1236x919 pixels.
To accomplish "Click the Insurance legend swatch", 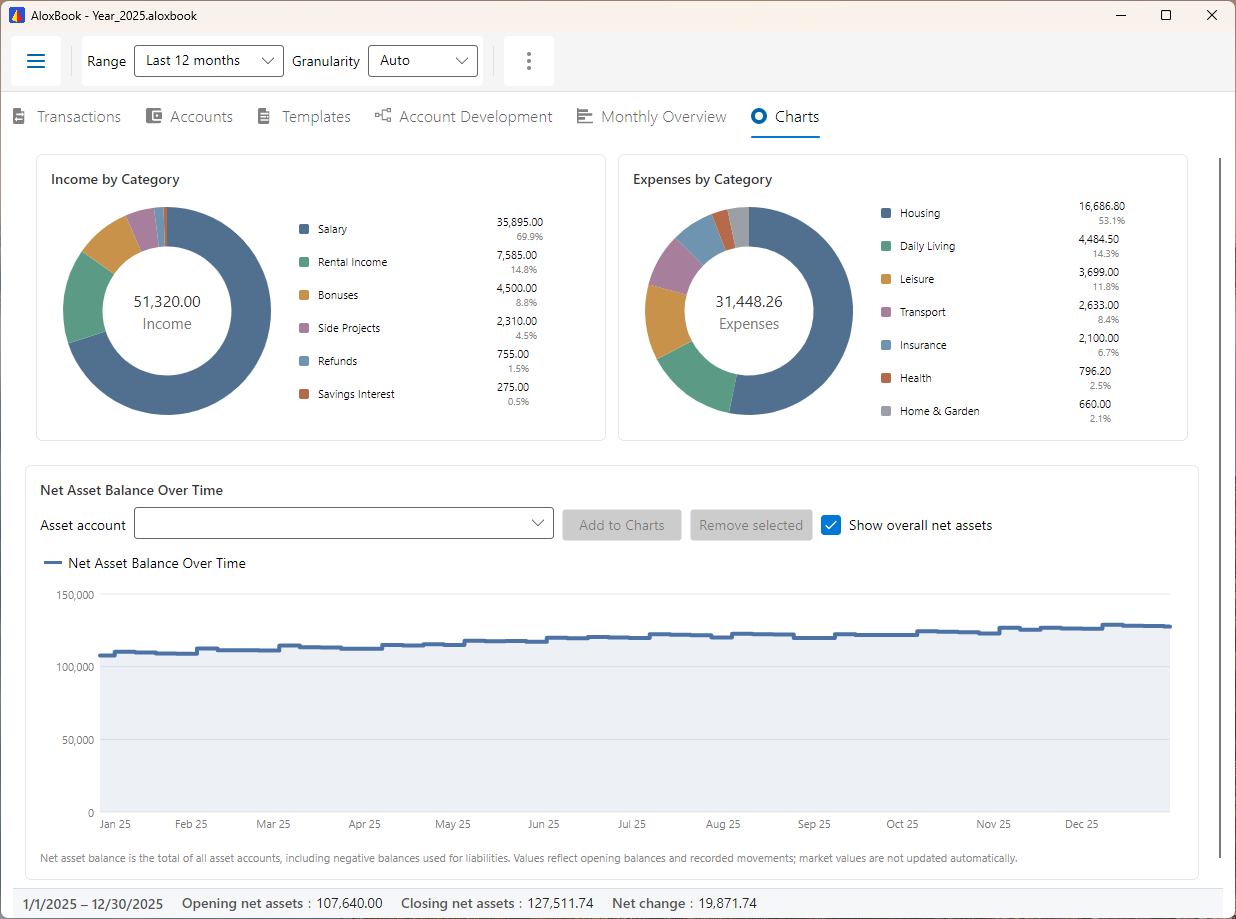I will (886, 345).
